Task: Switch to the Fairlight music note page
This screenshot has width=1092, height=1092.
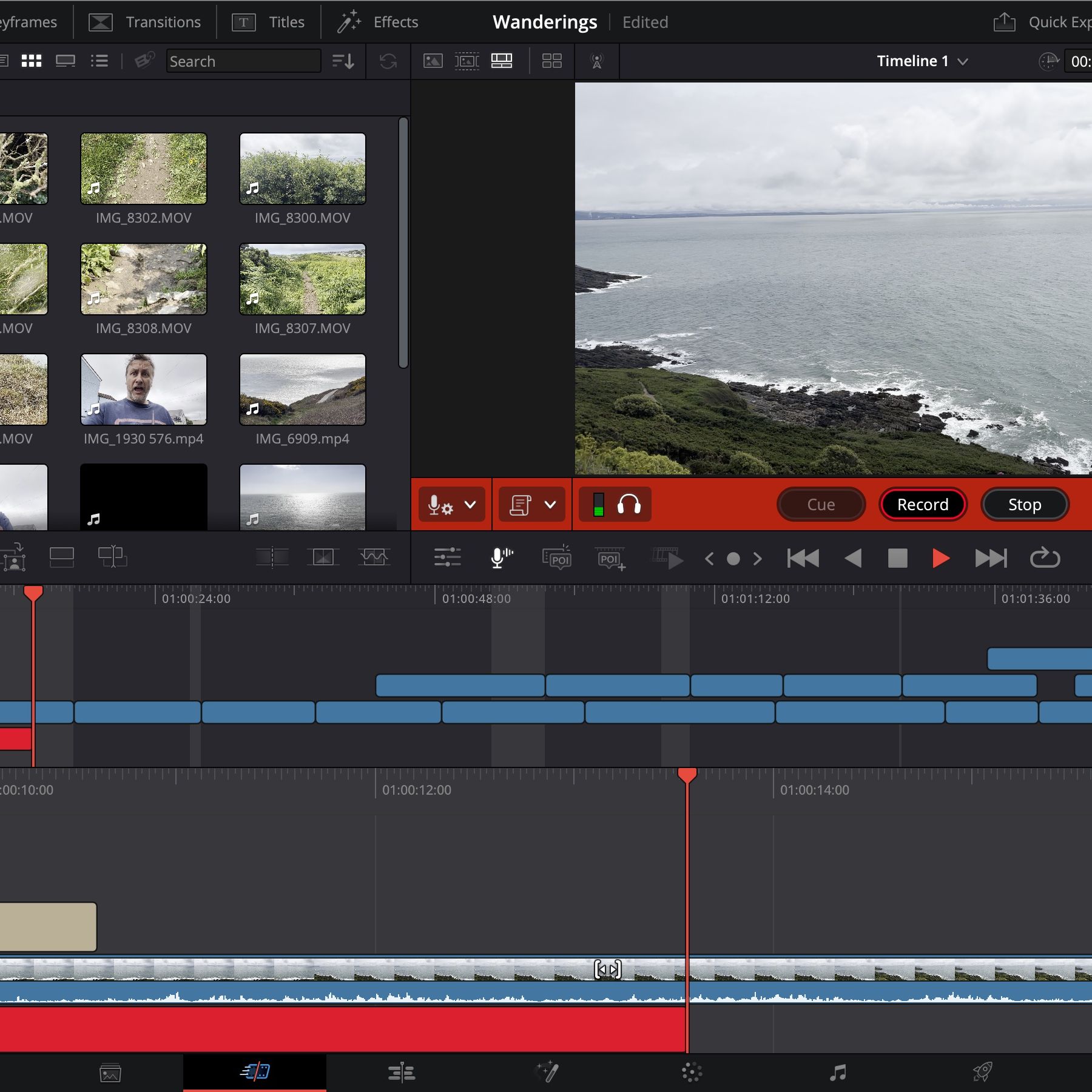Action: pos(837,1073)
